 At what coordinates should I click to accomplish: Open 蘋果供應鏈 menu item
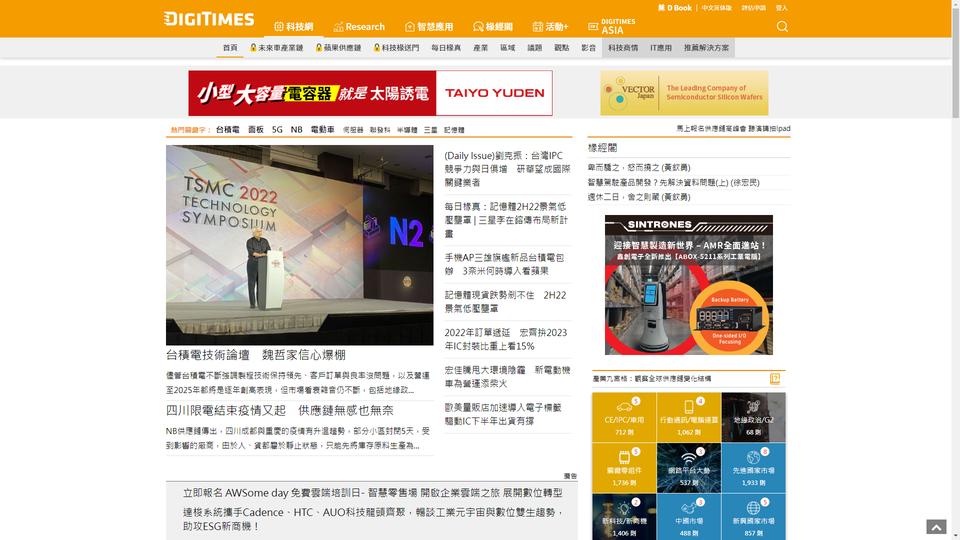[x=339, y=48]
